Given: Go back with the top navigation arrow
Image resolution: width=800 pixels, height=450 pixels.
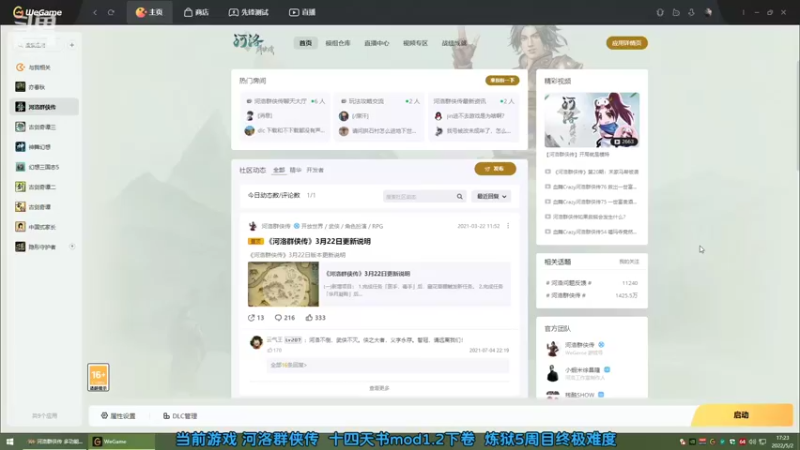Looking at the screenshot, I should click(x=95, y=12).
